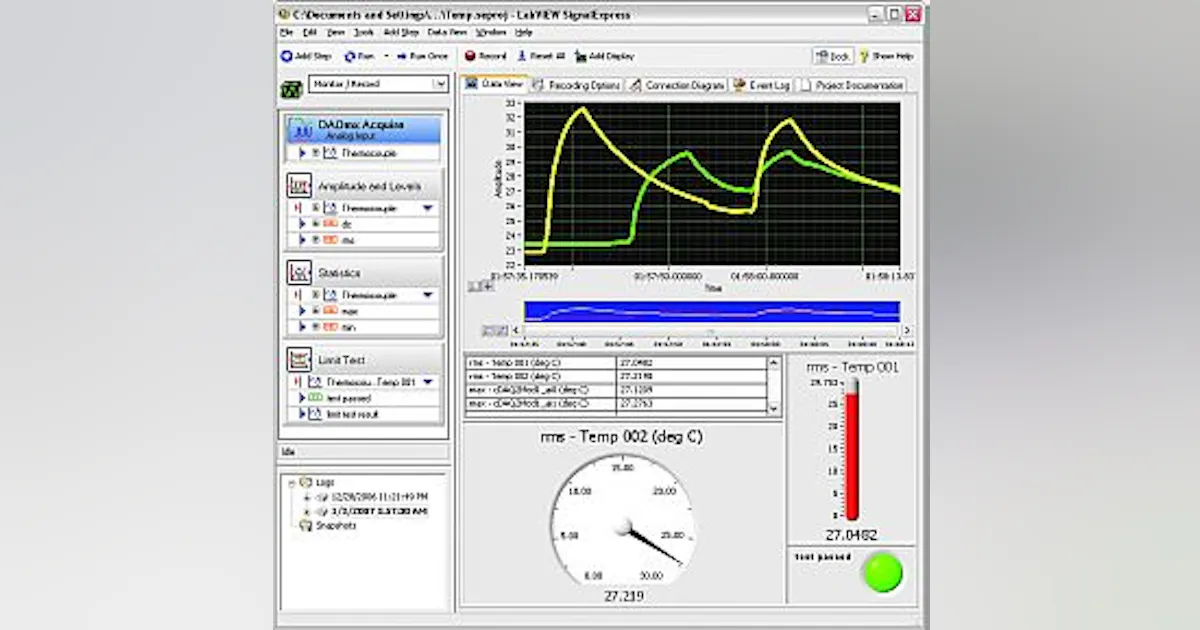This screenshot has height=630, width=1200.
Task: Click the Event Log tab icon
Action: point(740,86)
